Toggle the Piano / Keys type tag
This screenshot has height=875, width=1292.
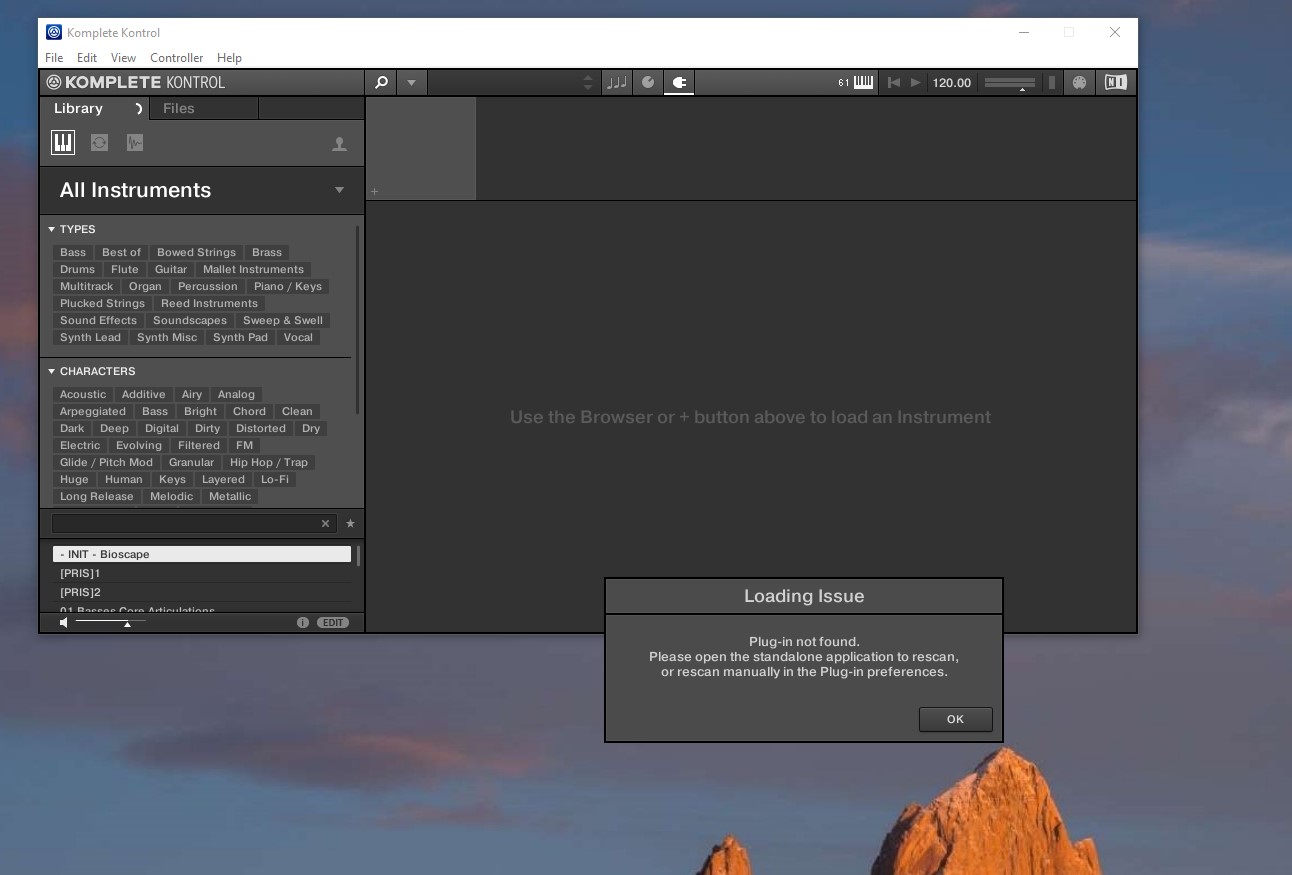[288, 286]
